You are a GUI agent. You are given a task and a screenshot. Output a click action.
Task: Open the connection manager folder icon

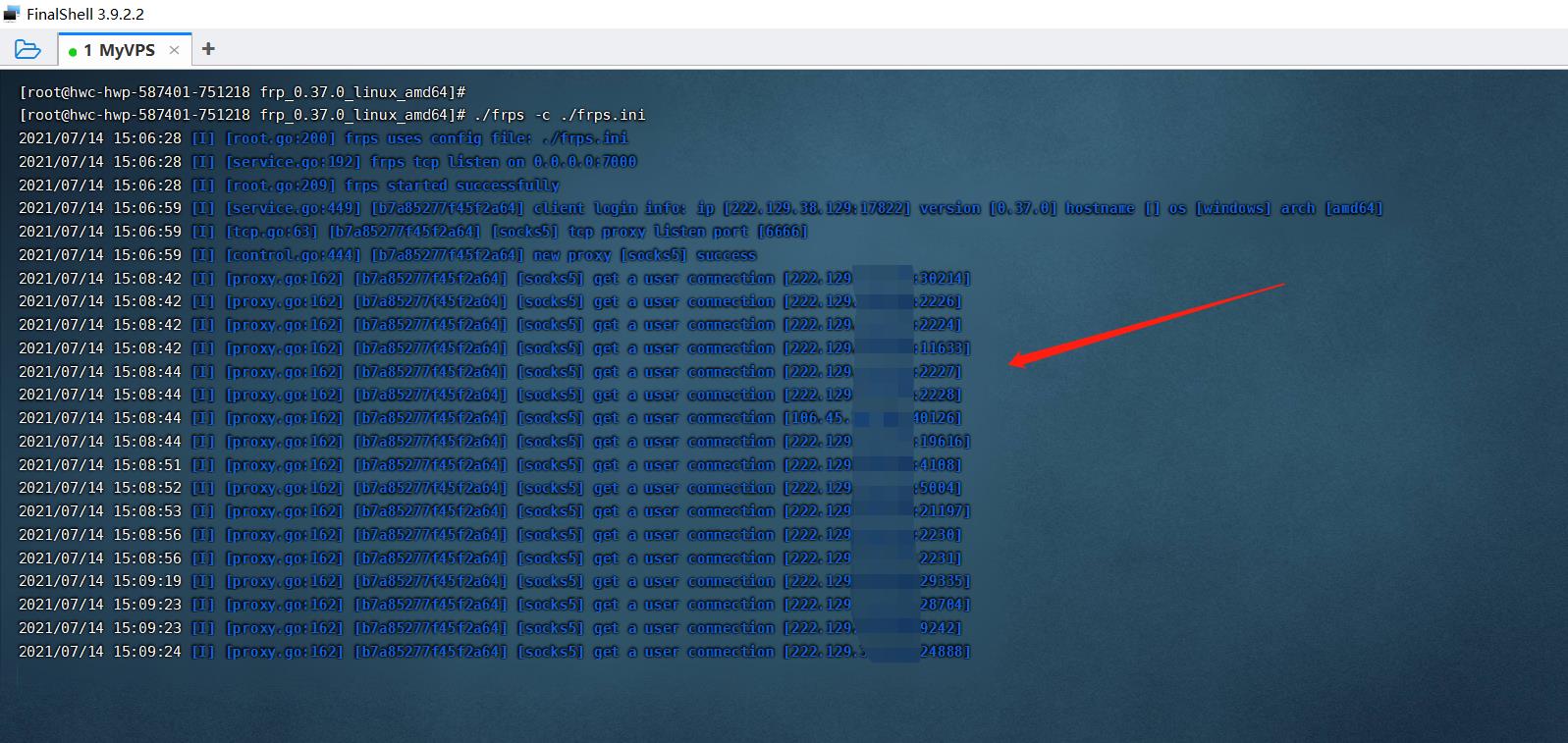tap(27, 49)
